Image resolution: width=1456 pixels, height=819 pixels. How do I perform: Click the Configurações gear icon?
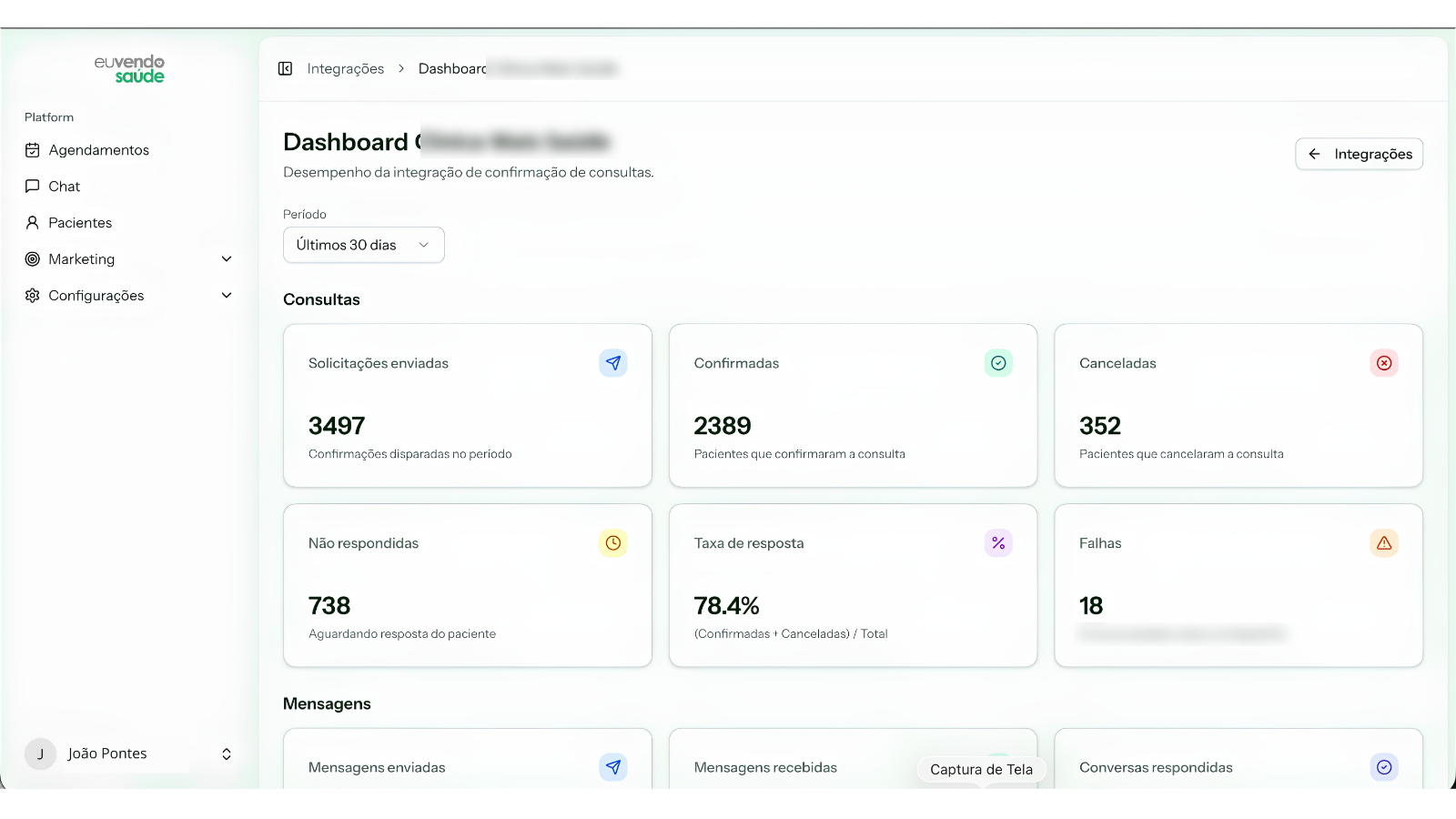click(x=33, y=296)
